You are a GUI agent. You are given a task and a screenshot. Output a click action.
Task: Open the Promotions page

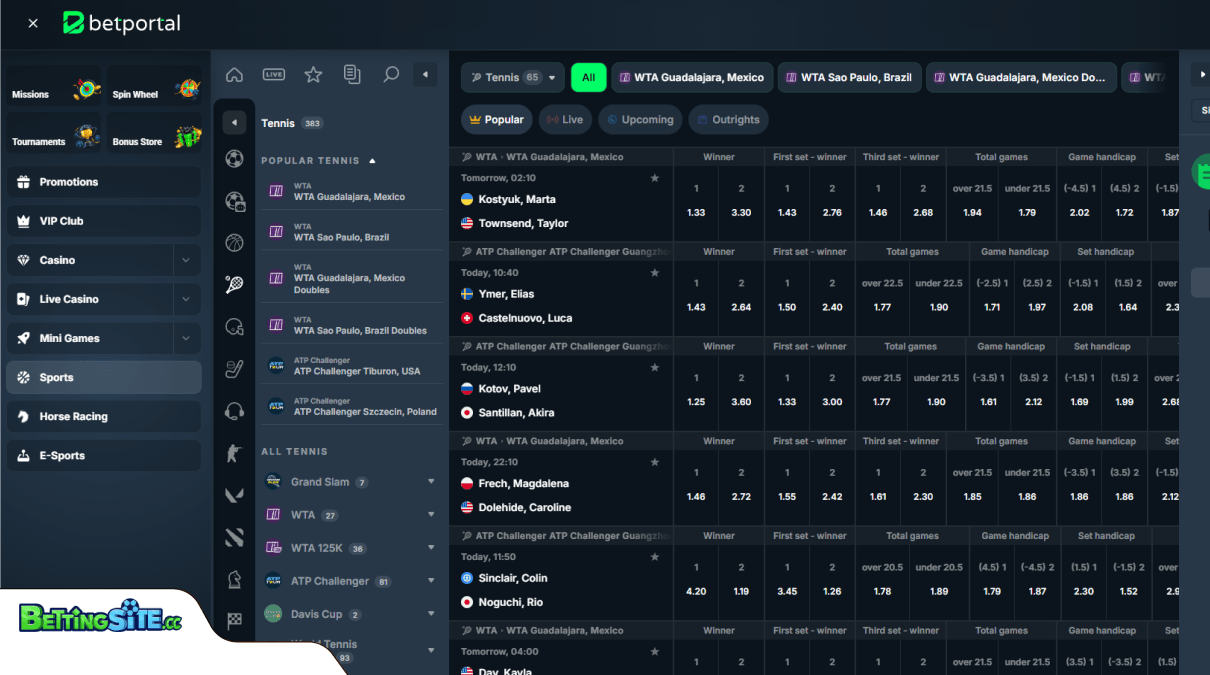pyautogui.click(x=104, y=182)
